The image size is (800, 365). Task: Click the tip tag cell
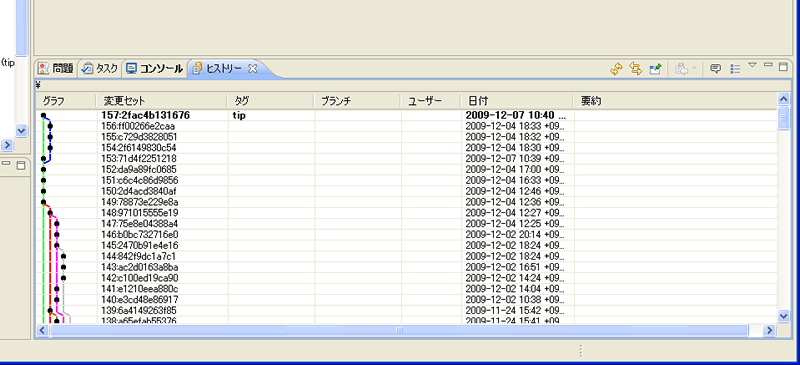click(x=239, y=115)
